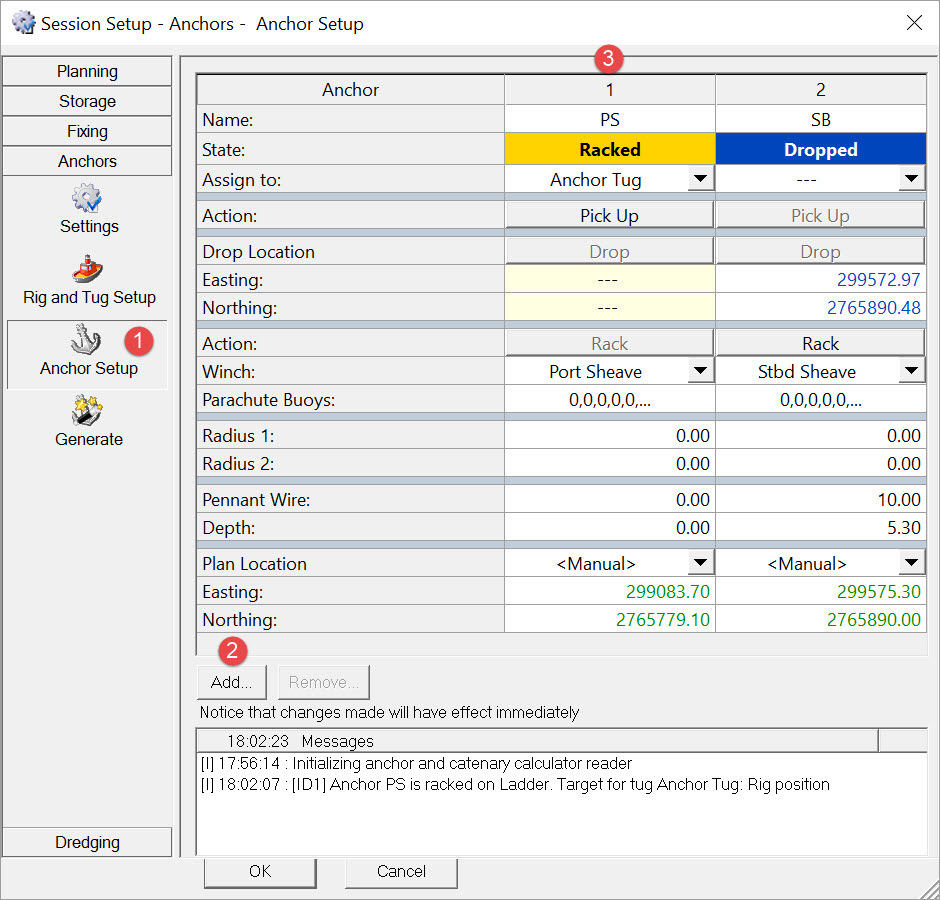This screenshot has height=900, width=940.
Task: Open the Stbd Sheave winch dropdown
Action: [x=911, y=371]
